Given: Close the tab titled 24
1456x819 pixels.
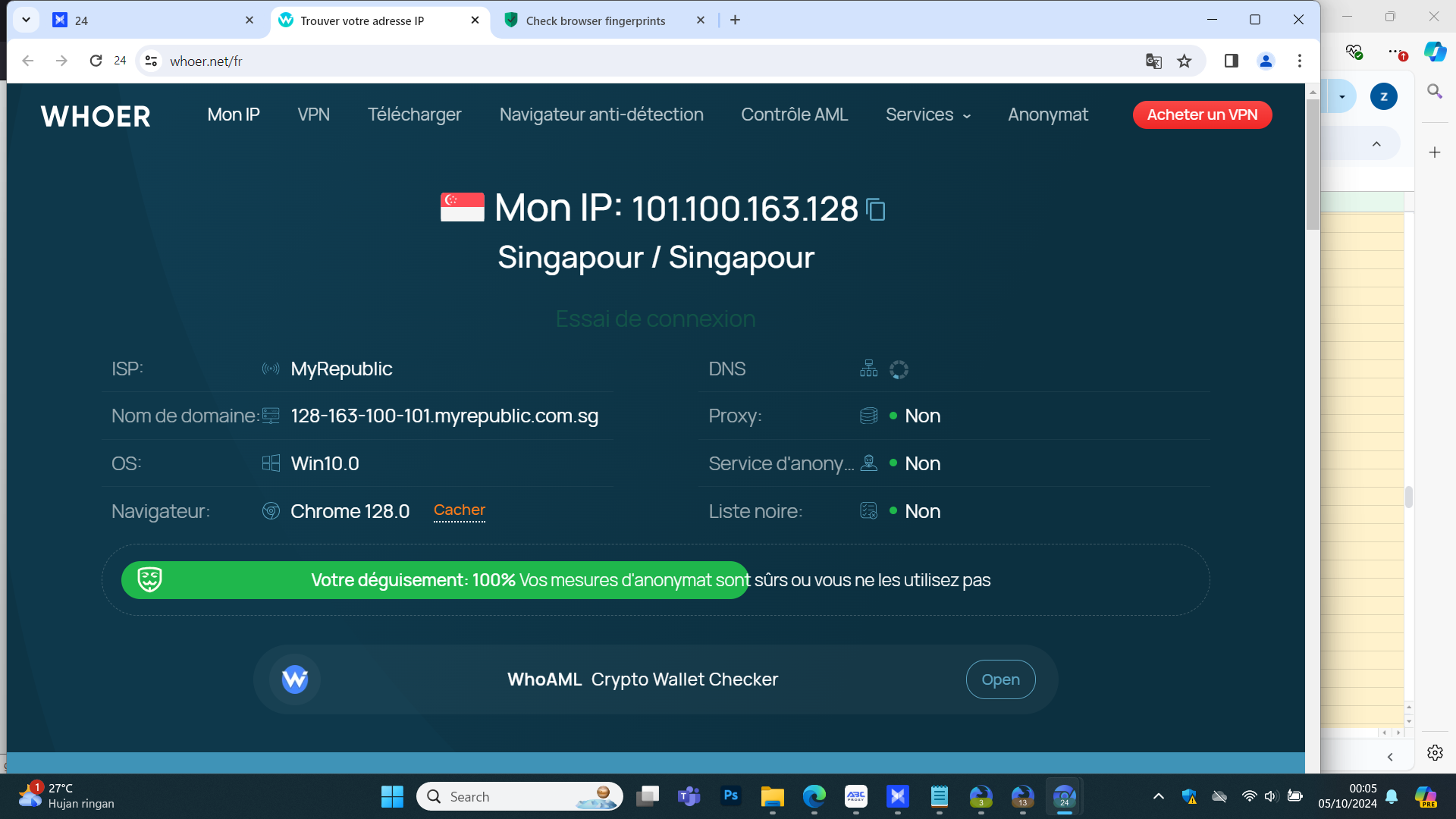Looking at the screenshot, I should click(x=249, y=20).
